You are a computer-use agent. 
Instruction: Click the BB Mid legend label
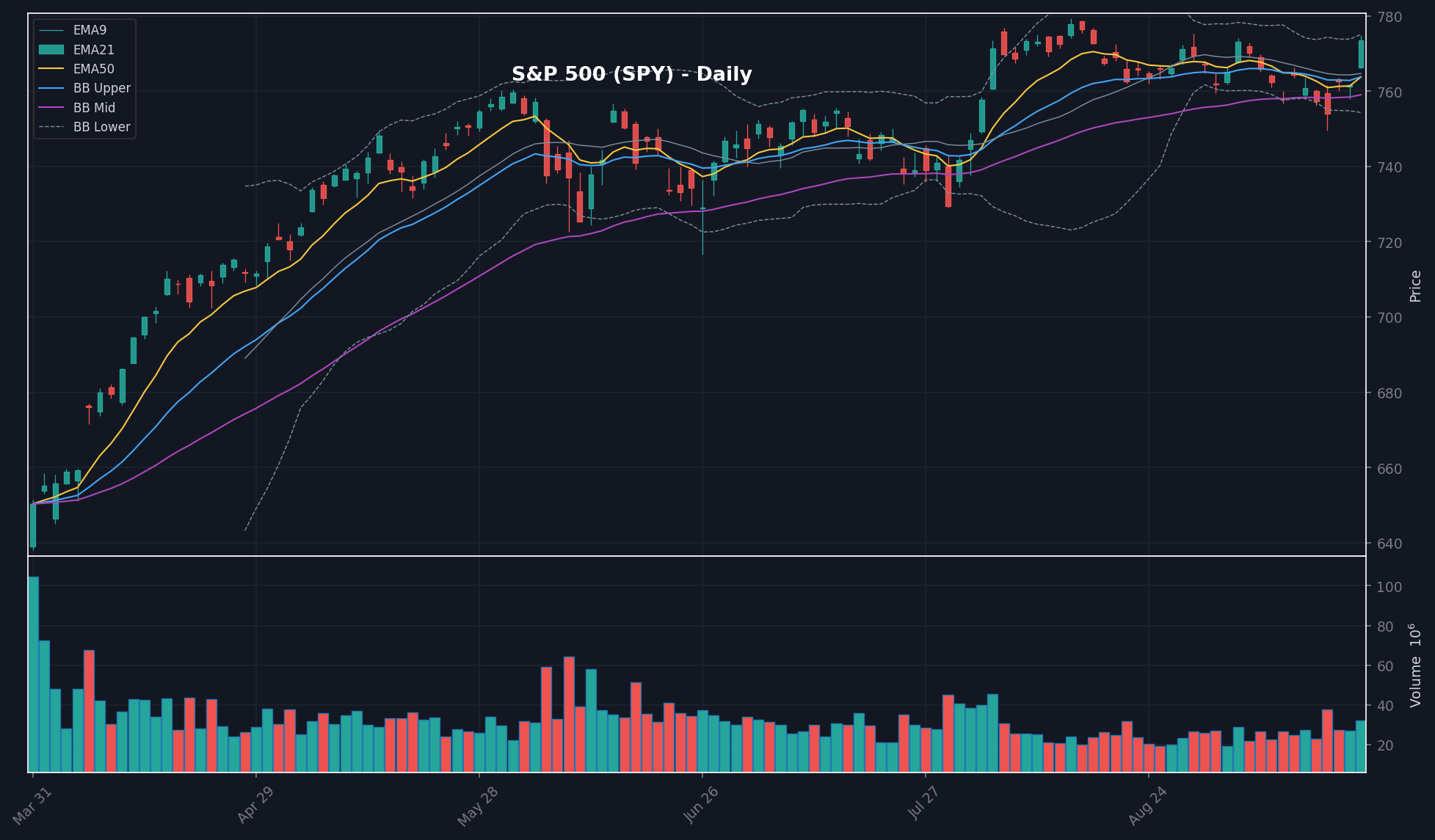point(94,108)
